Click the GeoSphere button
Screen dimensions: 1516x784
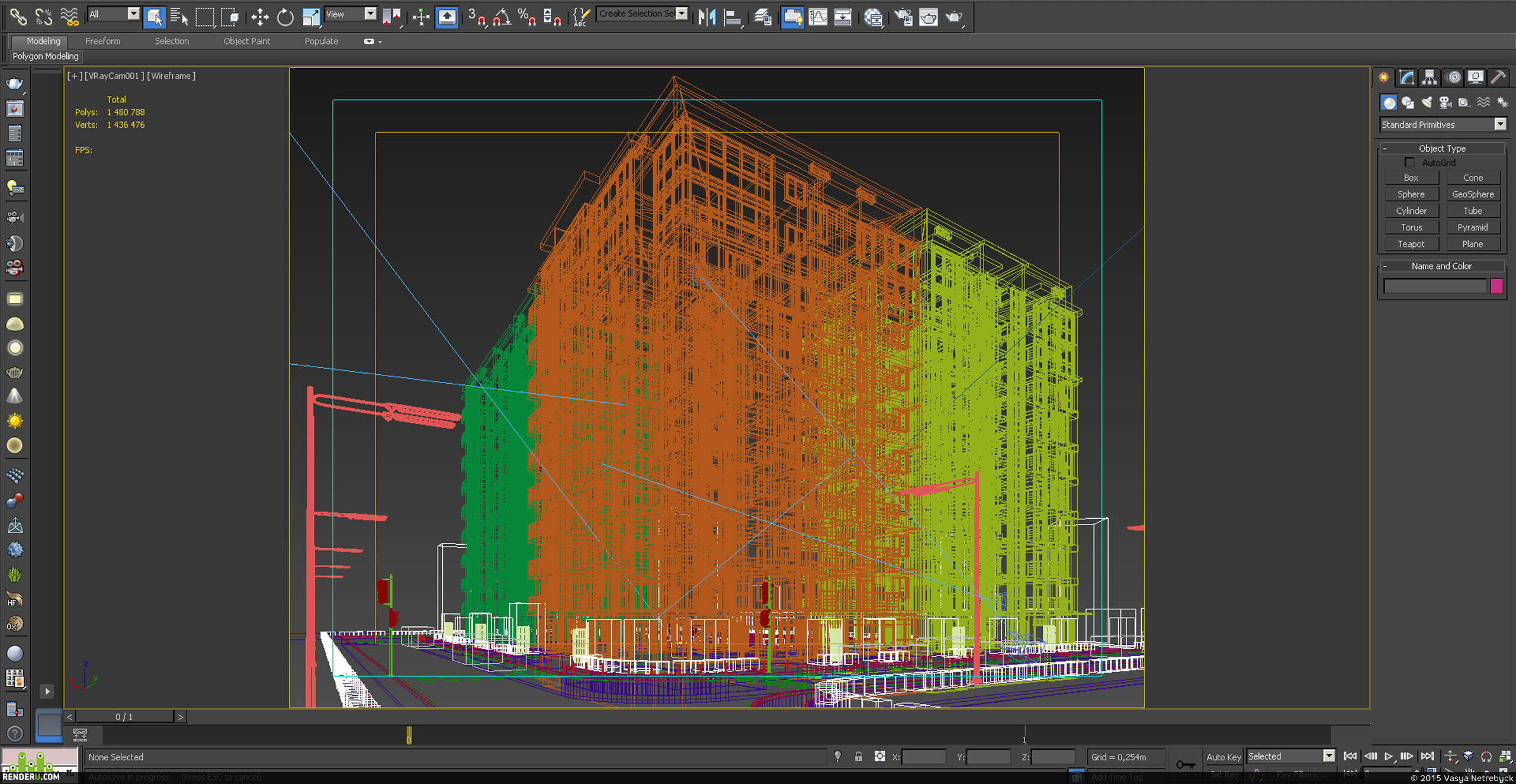(x=1473, y=194)
